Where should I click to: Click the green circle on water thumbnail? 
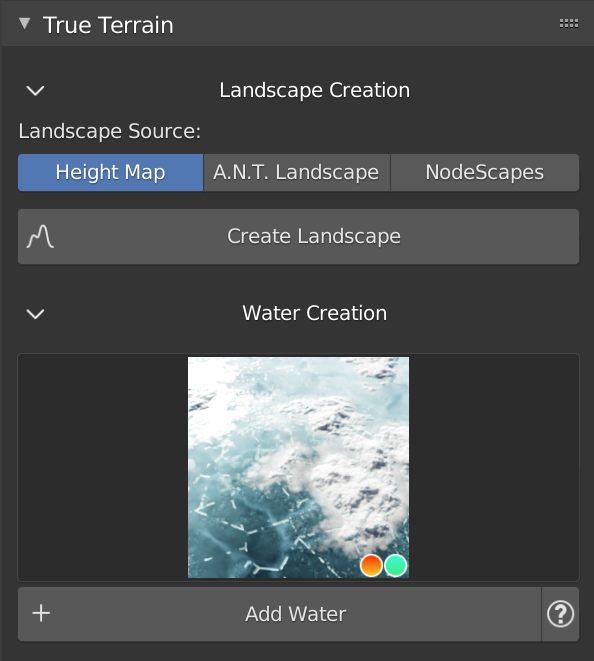point(395,565)
